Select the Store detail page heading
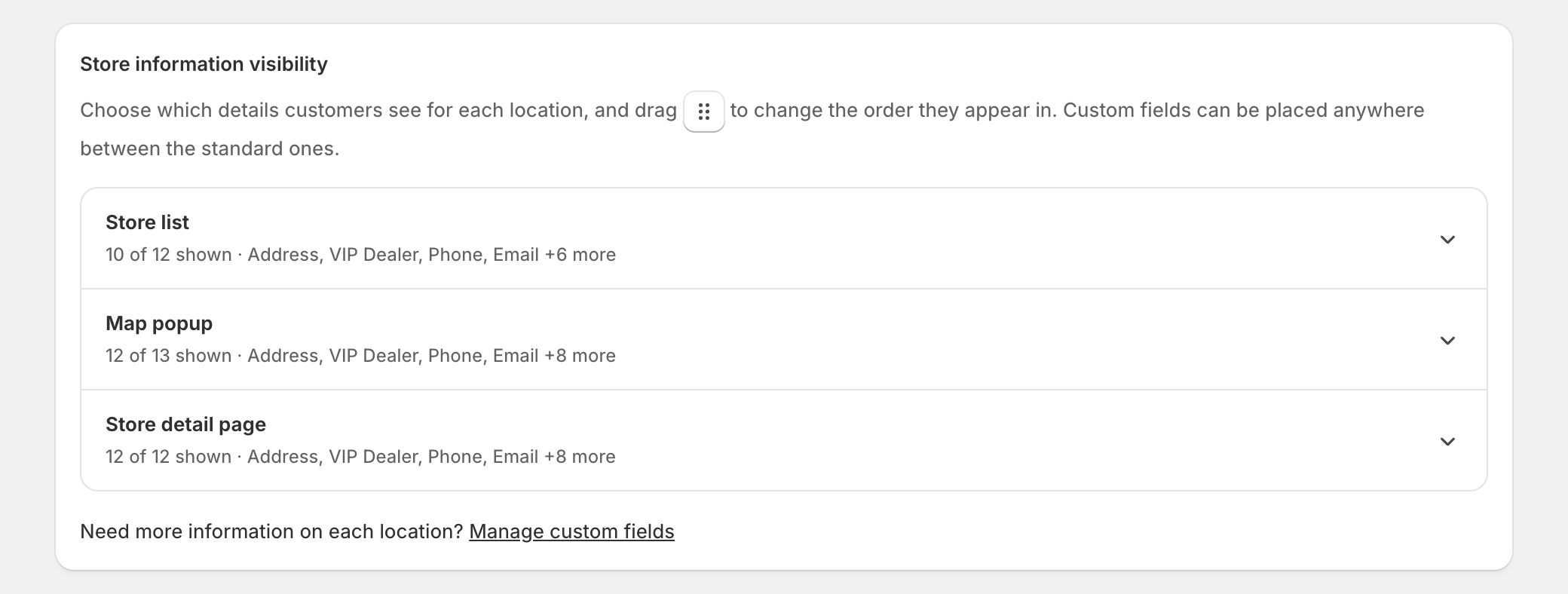The width and height of the screenshot is (1568, 594). (x=185, y=424)
